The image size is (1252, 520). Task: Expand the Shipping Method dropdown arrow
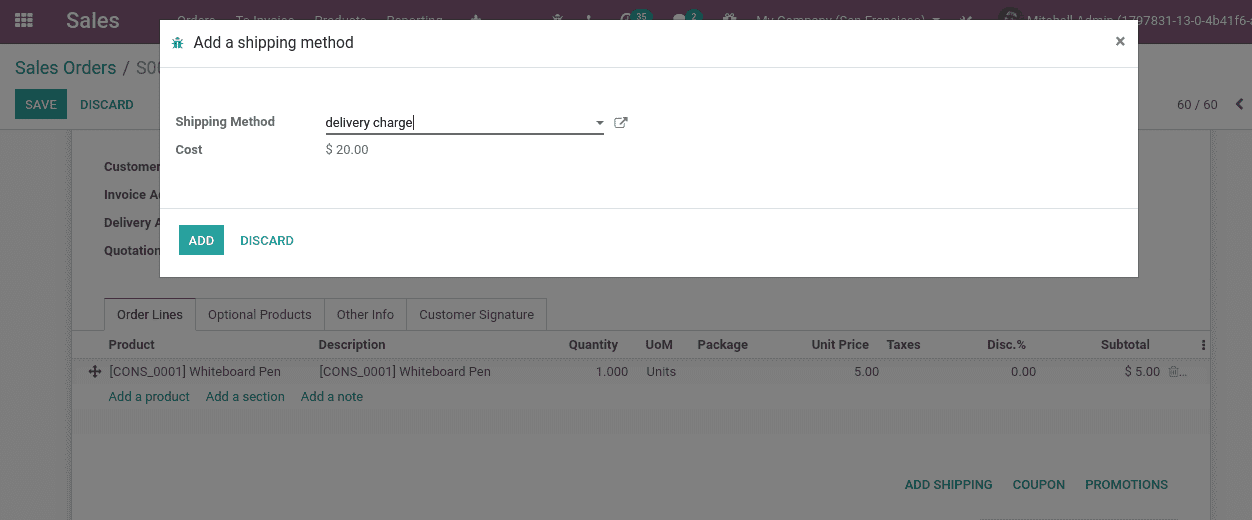point(600,124)
